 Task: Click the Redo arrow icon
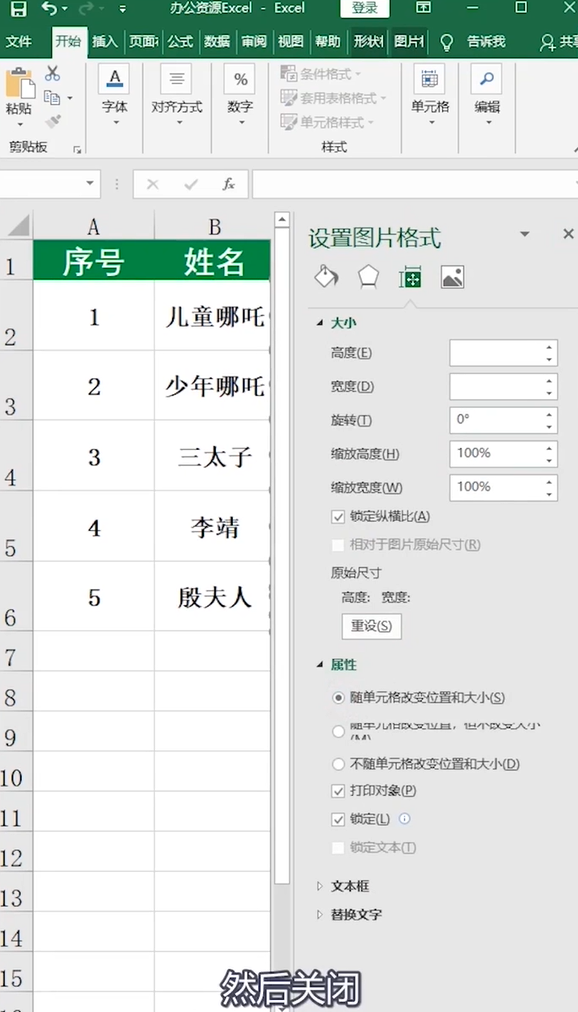click(88, 8)
